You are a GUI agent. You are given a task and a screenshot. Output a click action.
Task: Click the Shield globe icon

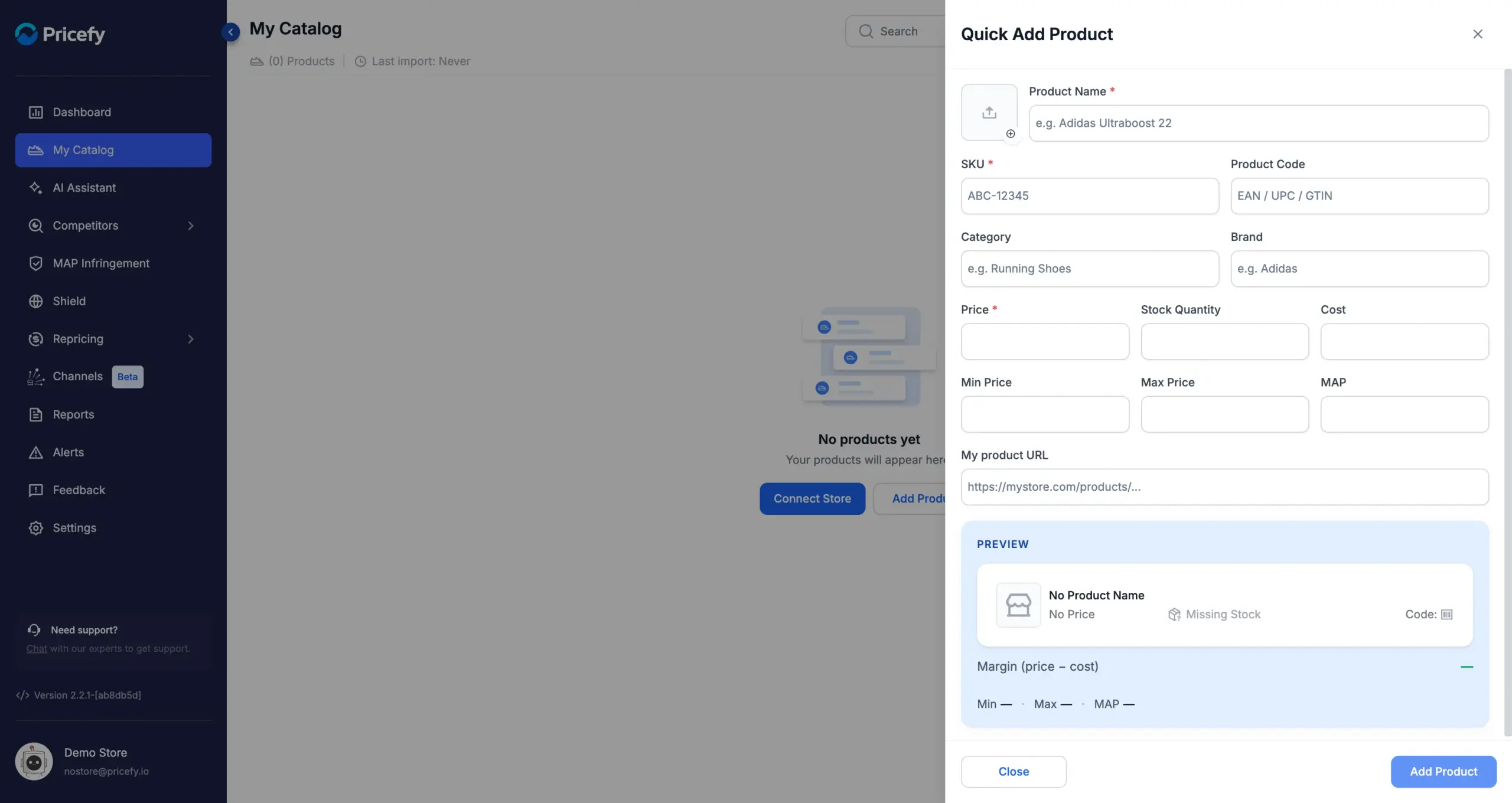(x=35, y=301)
